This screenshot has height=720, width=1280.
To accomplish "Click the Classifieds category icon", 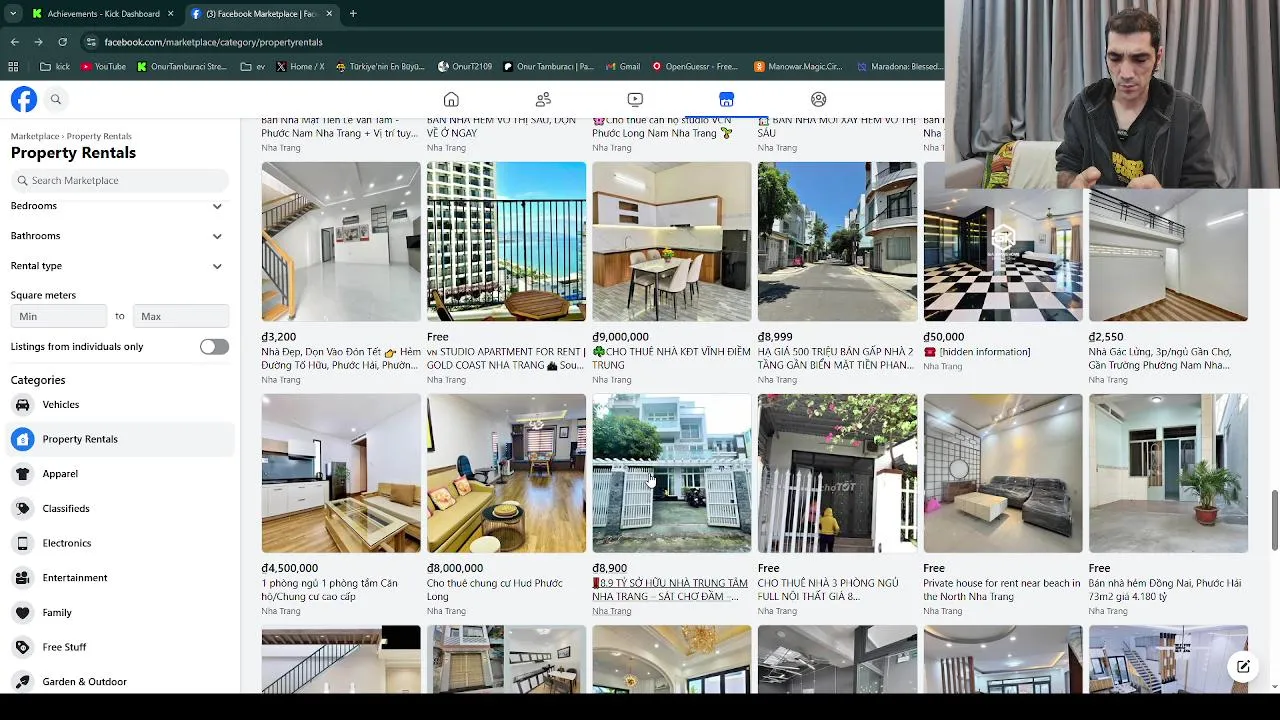I will coord(22,508).
